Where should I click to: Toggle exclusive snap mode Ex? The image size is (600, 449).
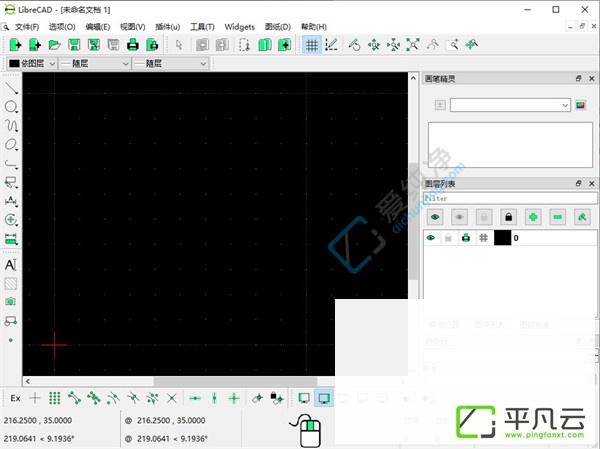click(x=15, y=398)
